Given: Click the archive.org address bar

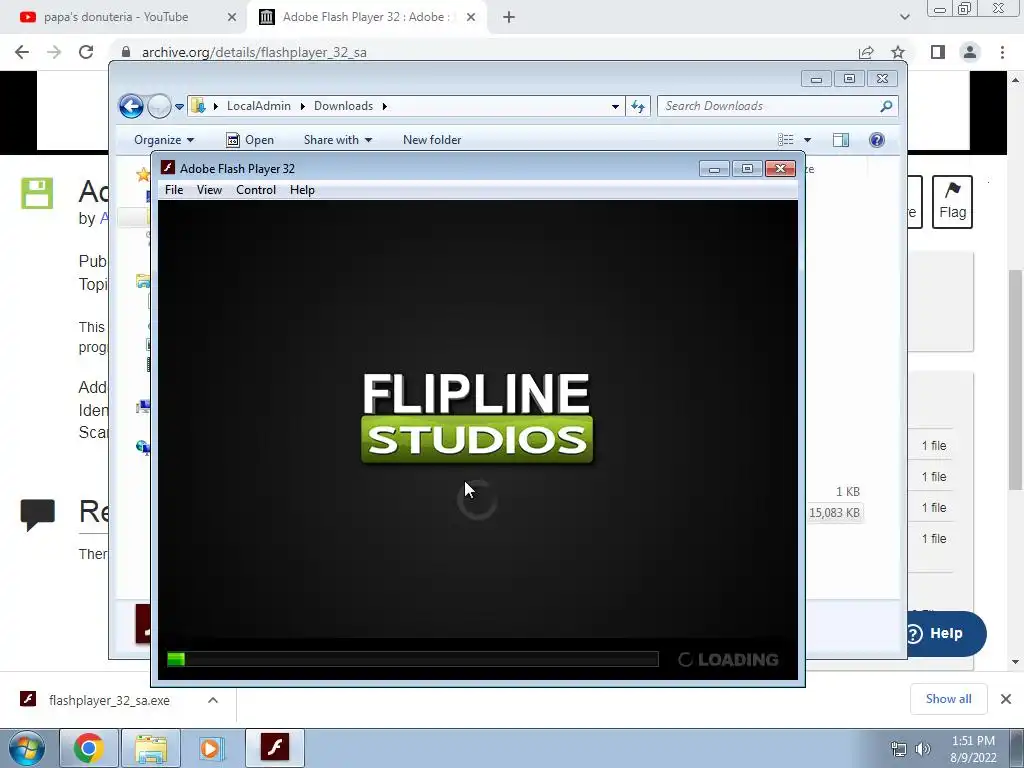Looking at the screenshot, I should pos(483,52).
